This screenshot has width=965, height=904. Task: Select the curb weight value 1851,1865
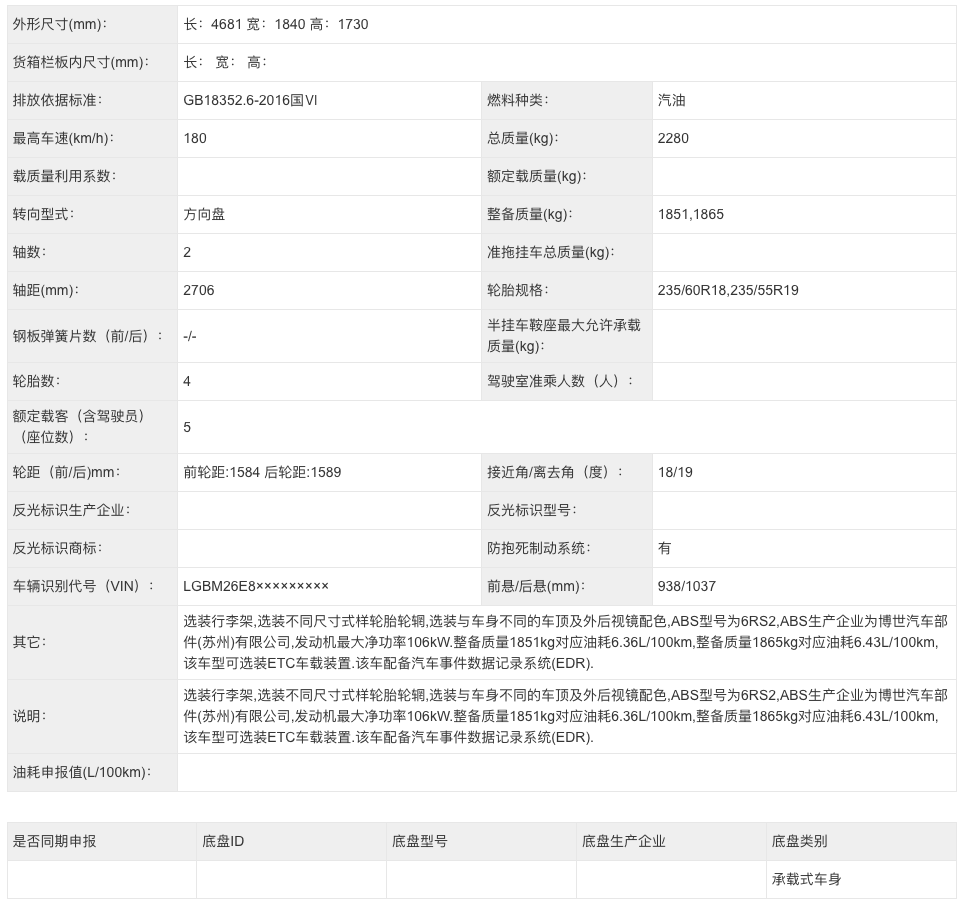point(691,214)
